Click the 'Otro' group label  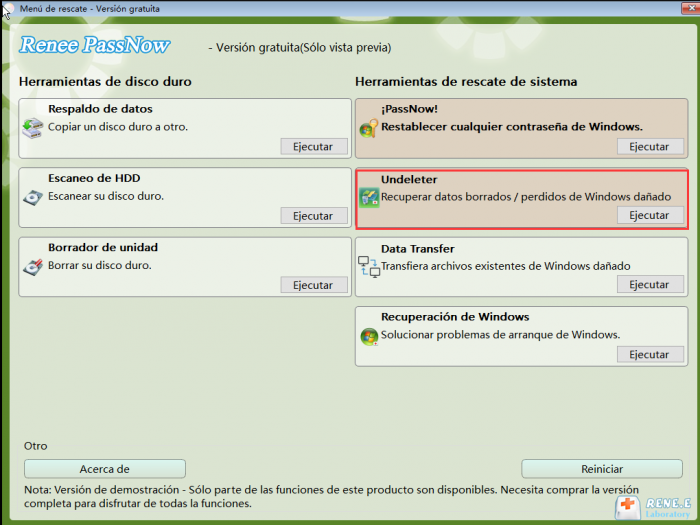[36, 446]
